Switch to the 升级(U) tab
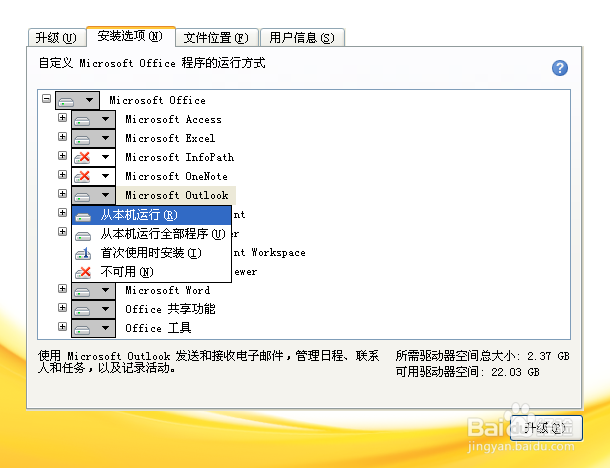 pyautogui.click(x=57, y=38)
